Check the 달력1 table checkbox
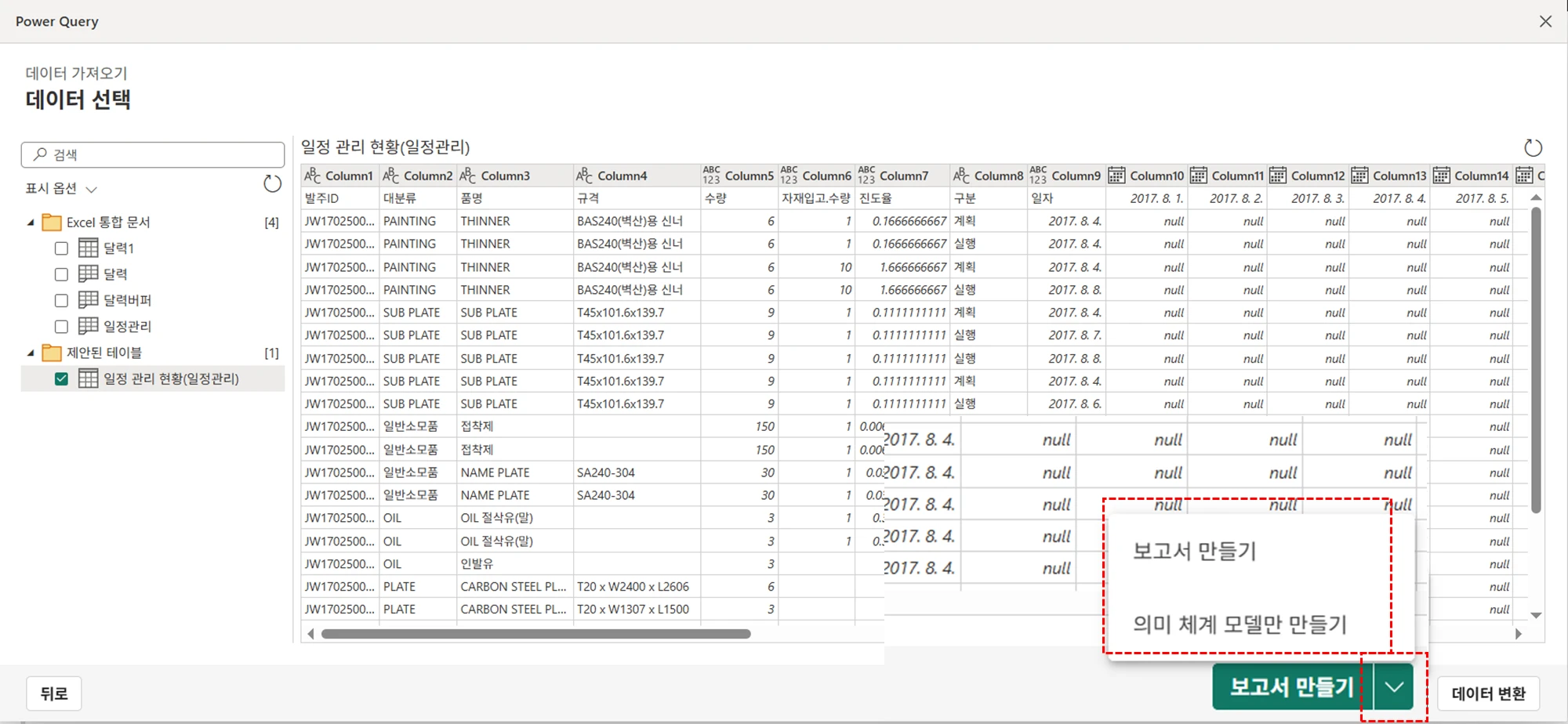 [x=61, y=248]
